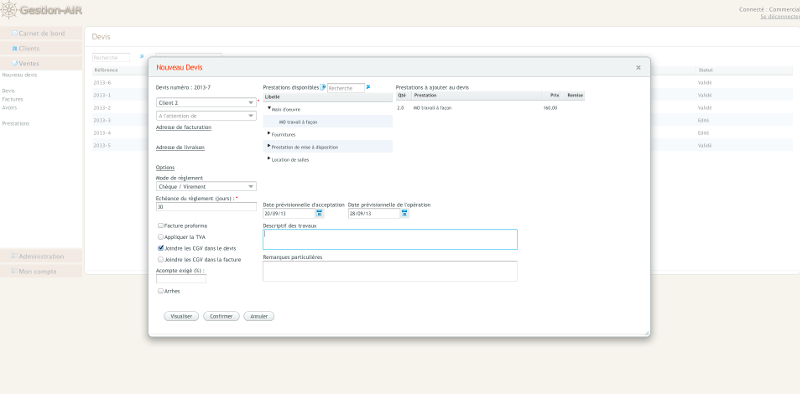Click Se déconnecter link
Viewport: 800px width, 394px height.
click(x=780, y=16)
